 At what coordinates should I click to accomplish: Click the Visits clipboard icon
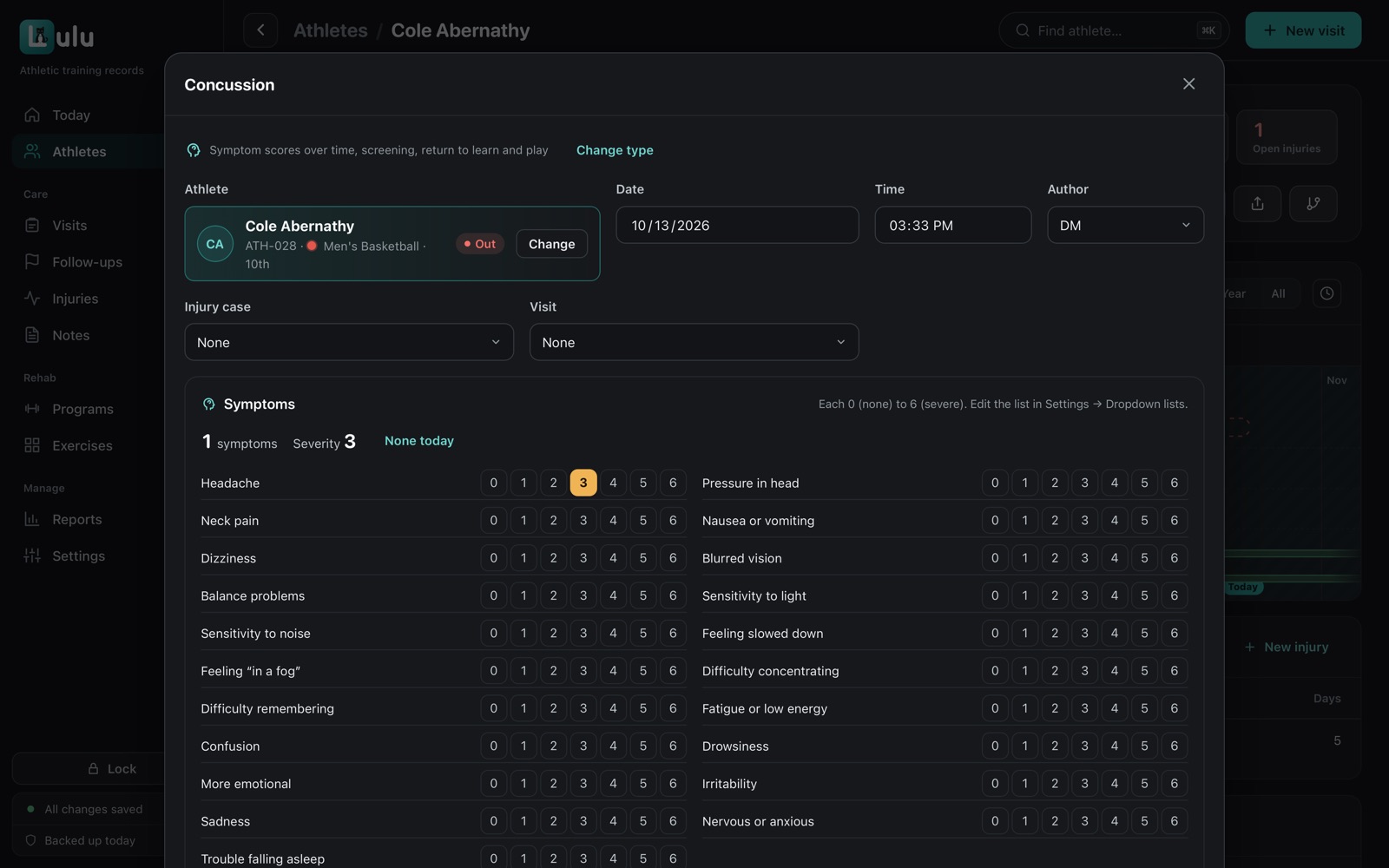(x=32, y=225)
